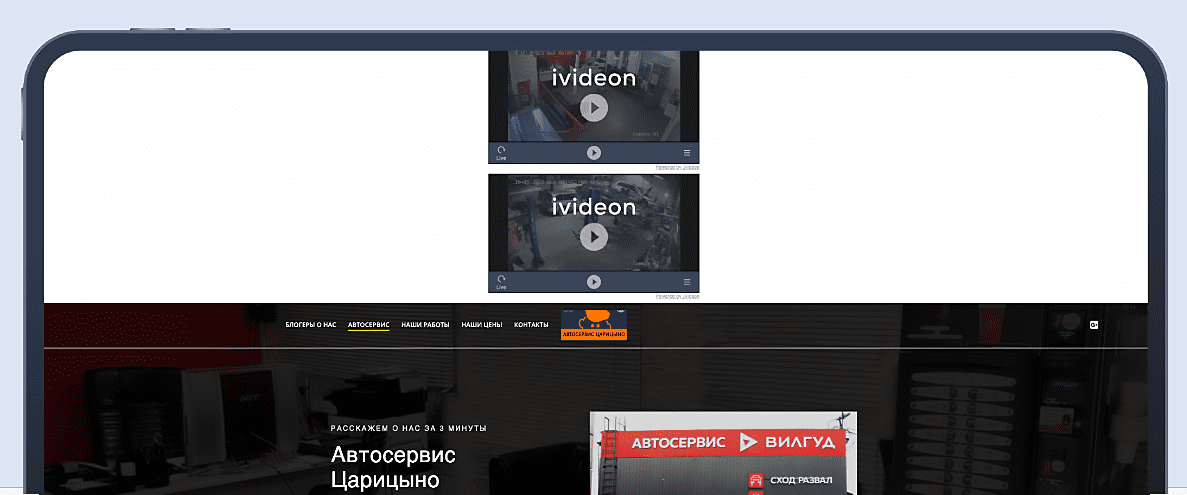1187x495 pixels.
Task: Open the top ivideon player's hamburger menu
Action: click(687, 153)
